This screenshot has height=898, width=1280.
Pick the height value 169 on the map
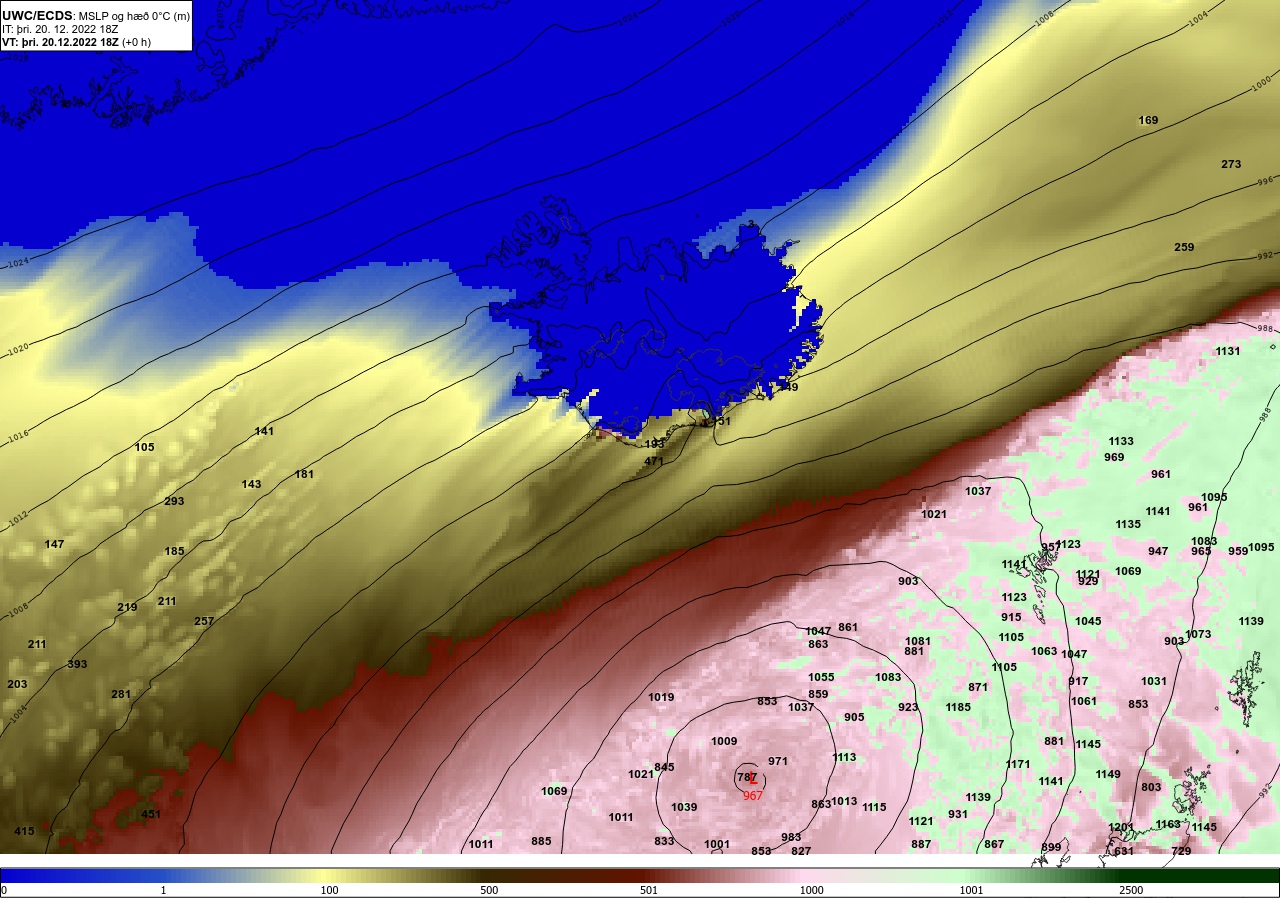pos(1148,120)
